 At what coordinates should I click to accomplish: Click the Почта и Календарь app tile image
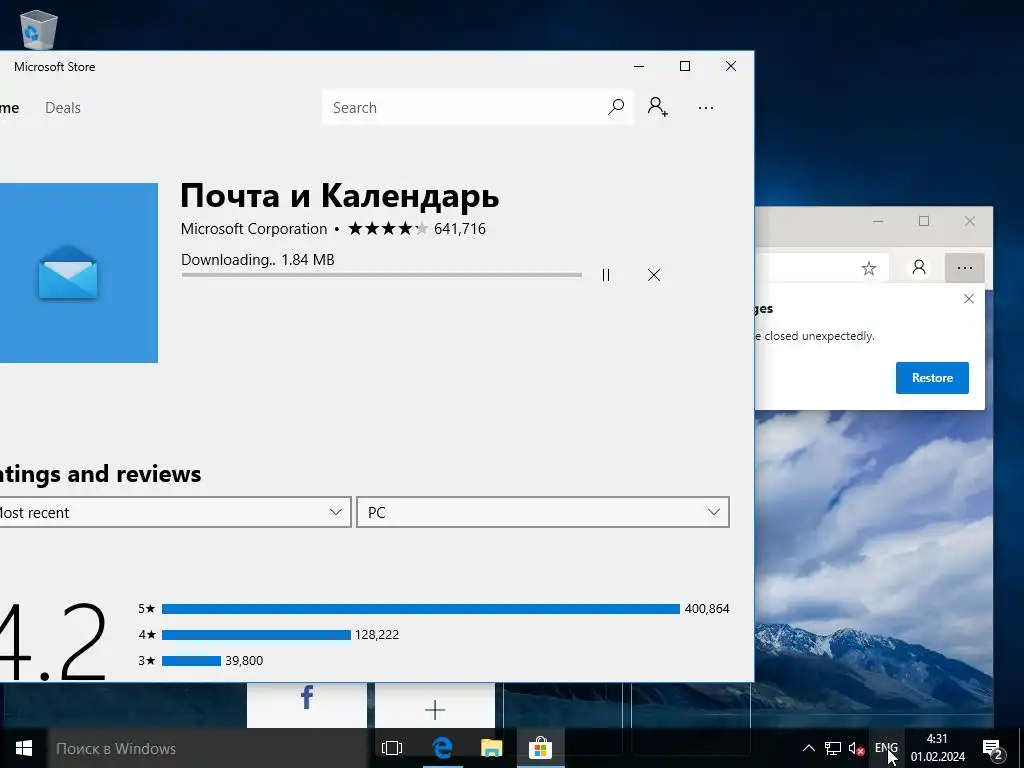(x=78, y=272)
